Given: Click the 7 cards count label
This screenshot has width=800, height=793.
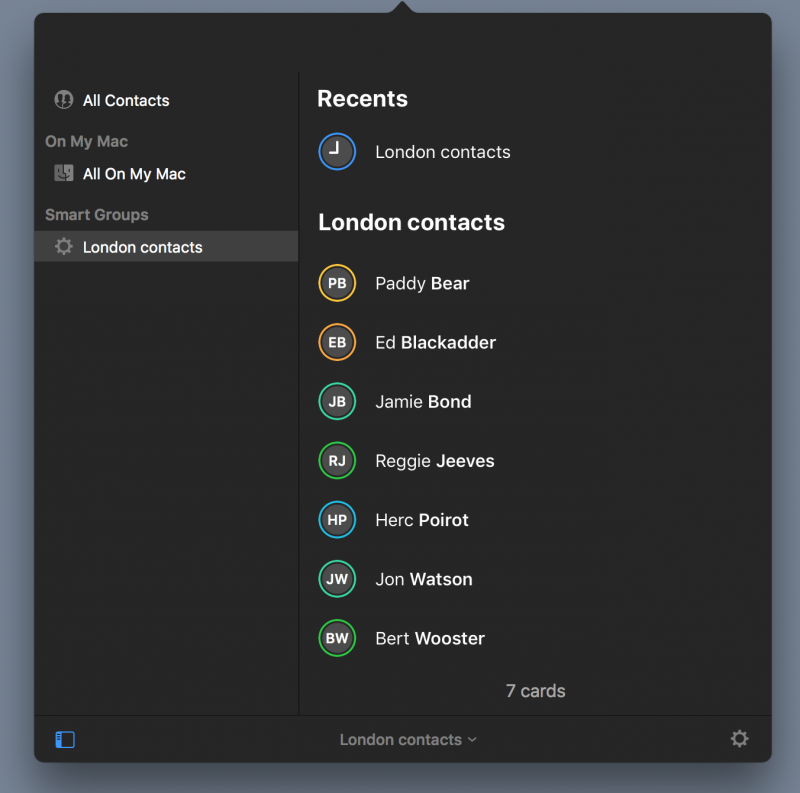Looking at the screenshot, I should [x=535, y=690].
